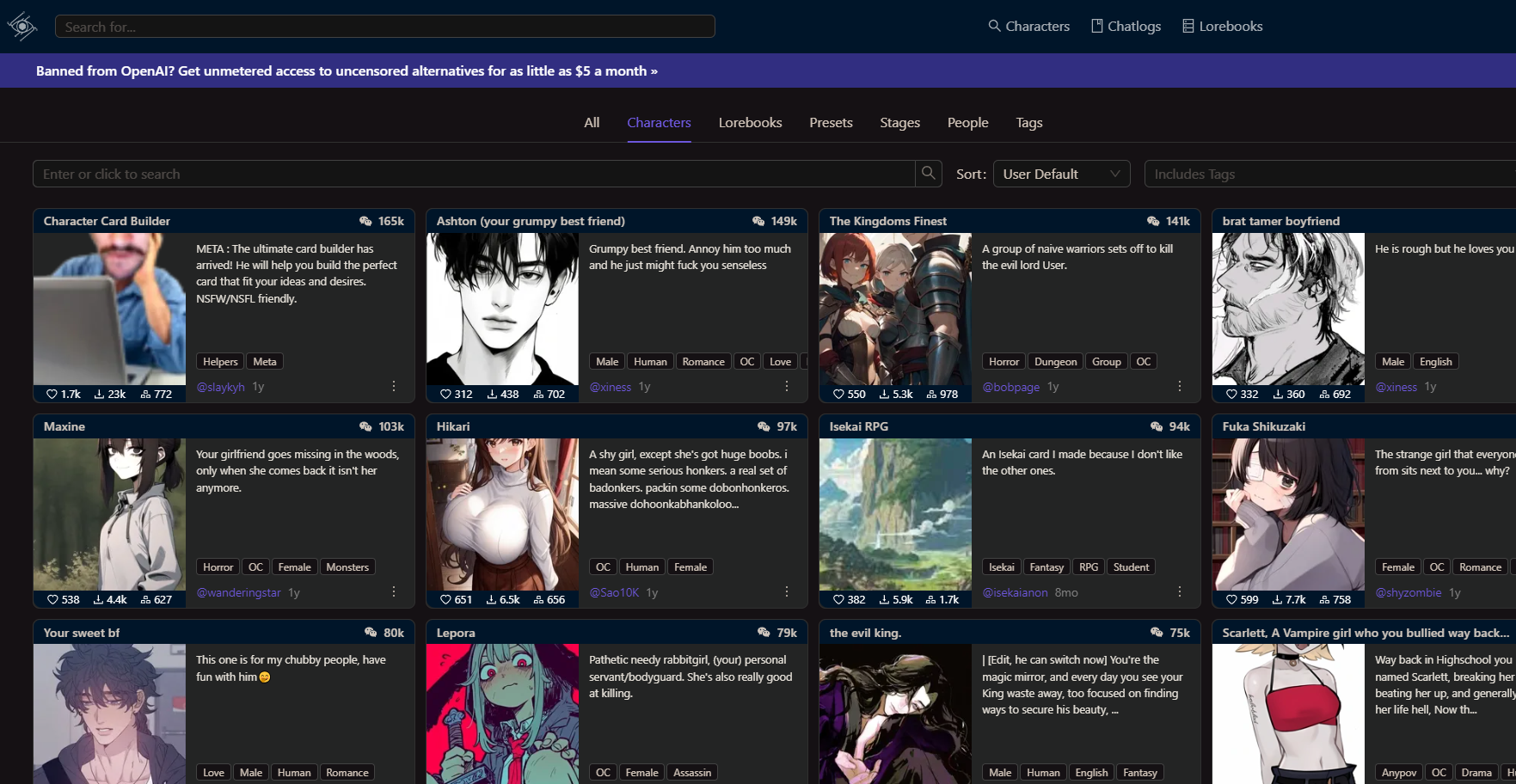
Task: Open author @shyzombie profile link
Action: click(x=1409, y=593)
